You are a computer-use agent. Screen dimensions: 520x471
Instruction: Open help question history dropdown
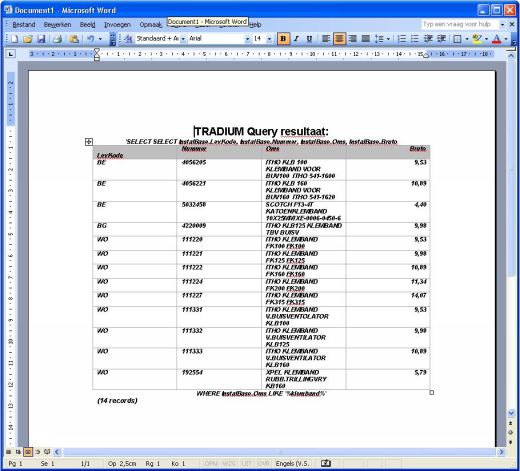click(x=502, y=24)
